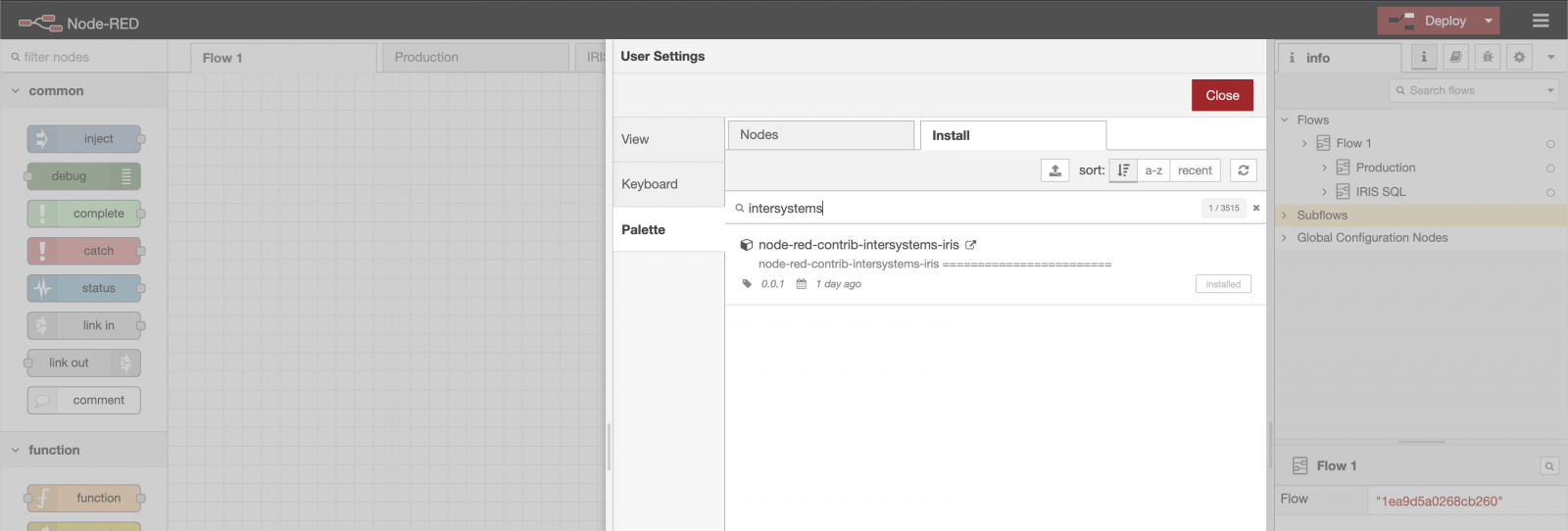Sort modules by recent
The image size is (1568, 531).
click(x=1195, y=170)
